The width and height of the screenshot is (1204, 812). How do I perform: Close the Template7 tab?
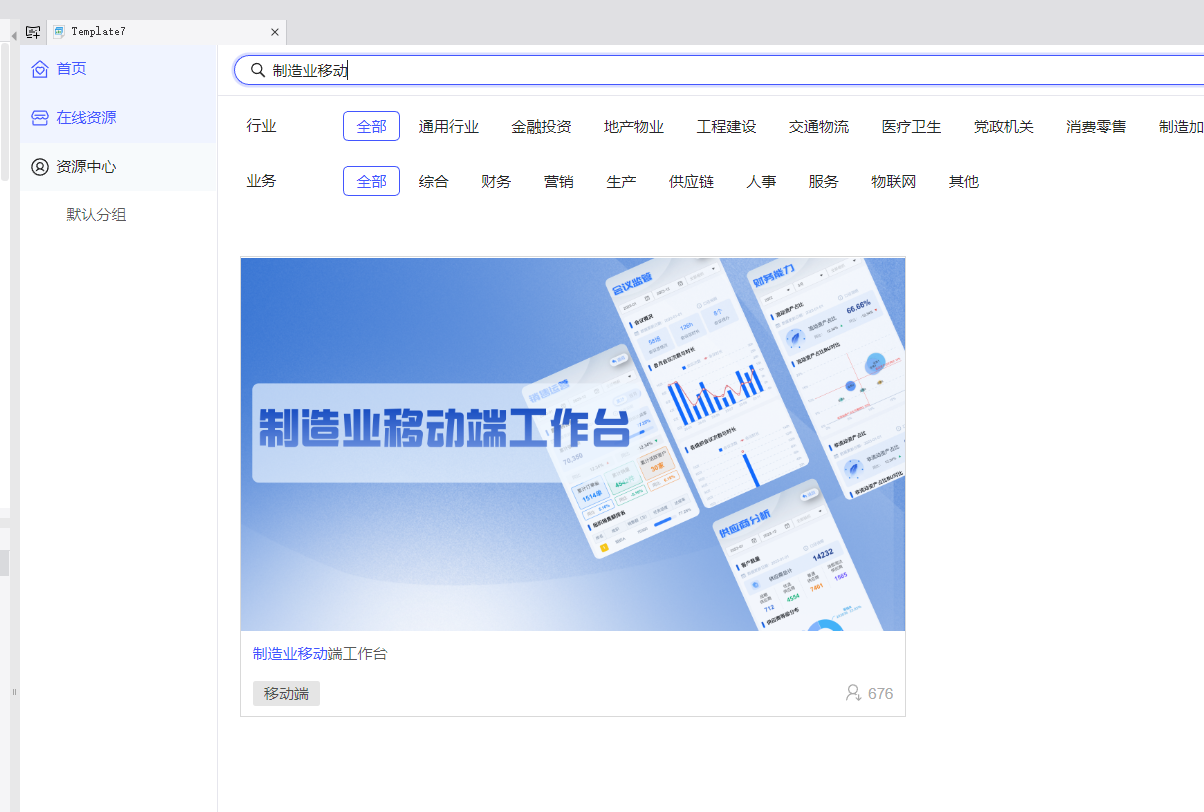[275, 32]
